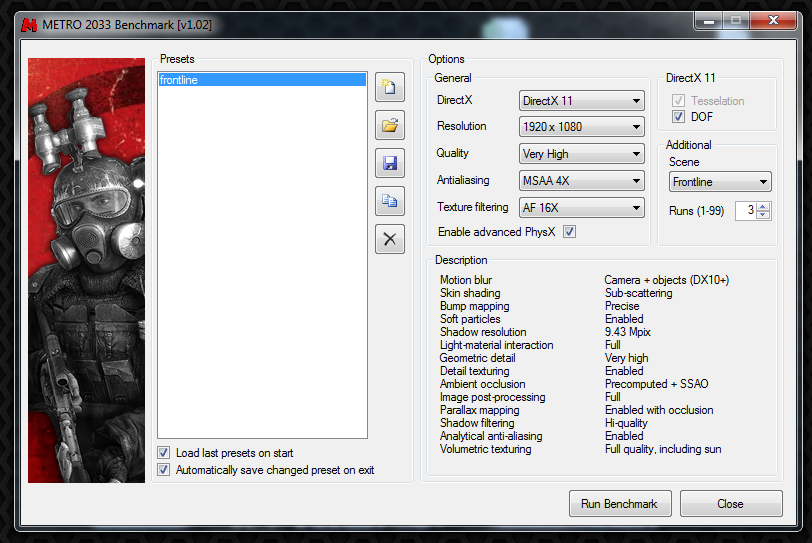812x543 pixels.
Task: Click 'Image post-processing' label
Action: tap(492, 397)
